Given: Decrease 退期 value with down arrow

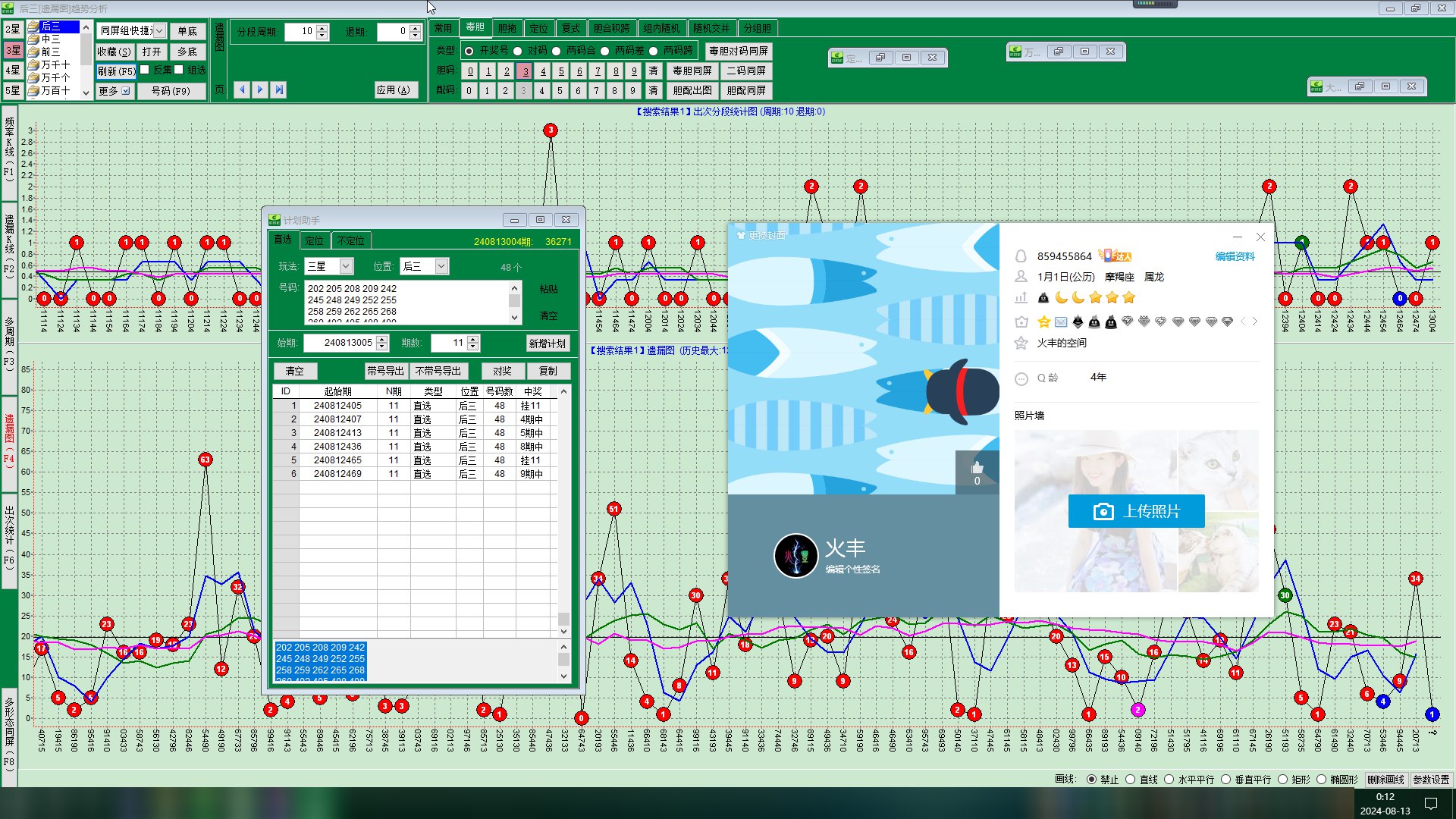Looking at the screenshot, I should point(415,36).
